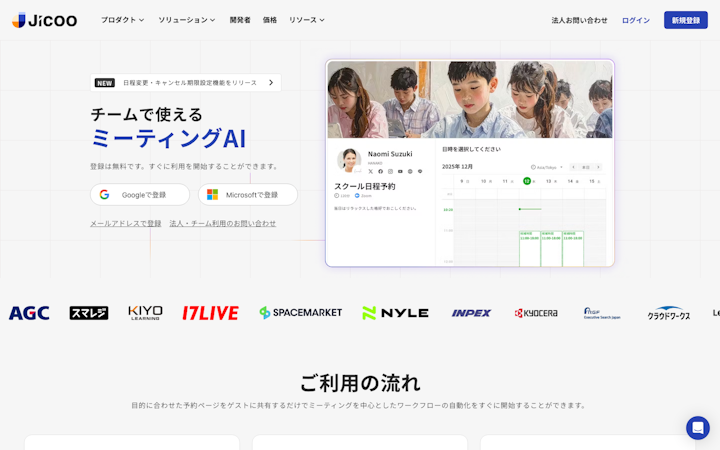This screenshot has width=720, height=450.
Task: Select highlighted day 12 in calendar
Action: point(527,181)
